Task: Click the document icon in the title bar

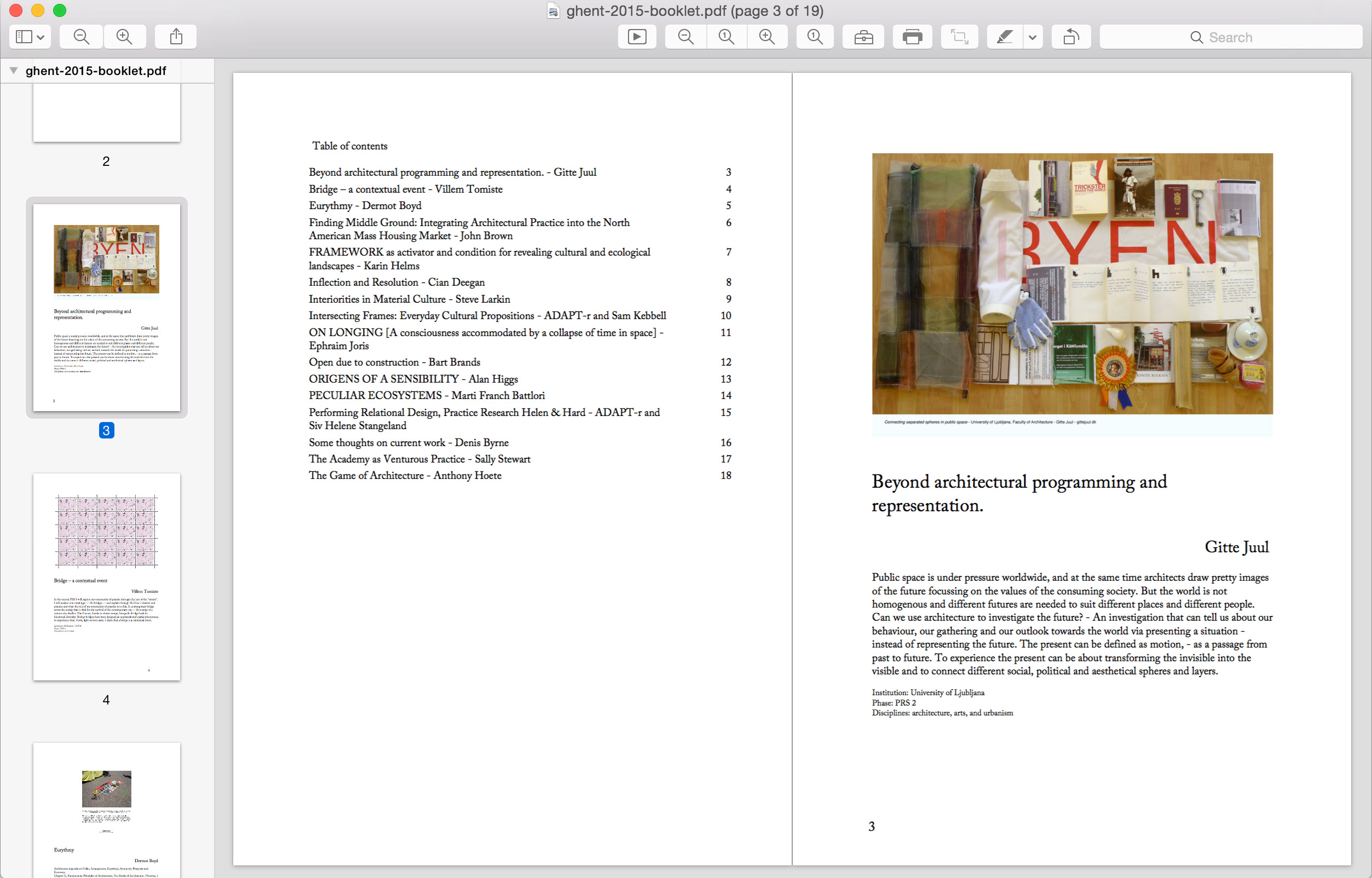Action: [x=552, y=11]
